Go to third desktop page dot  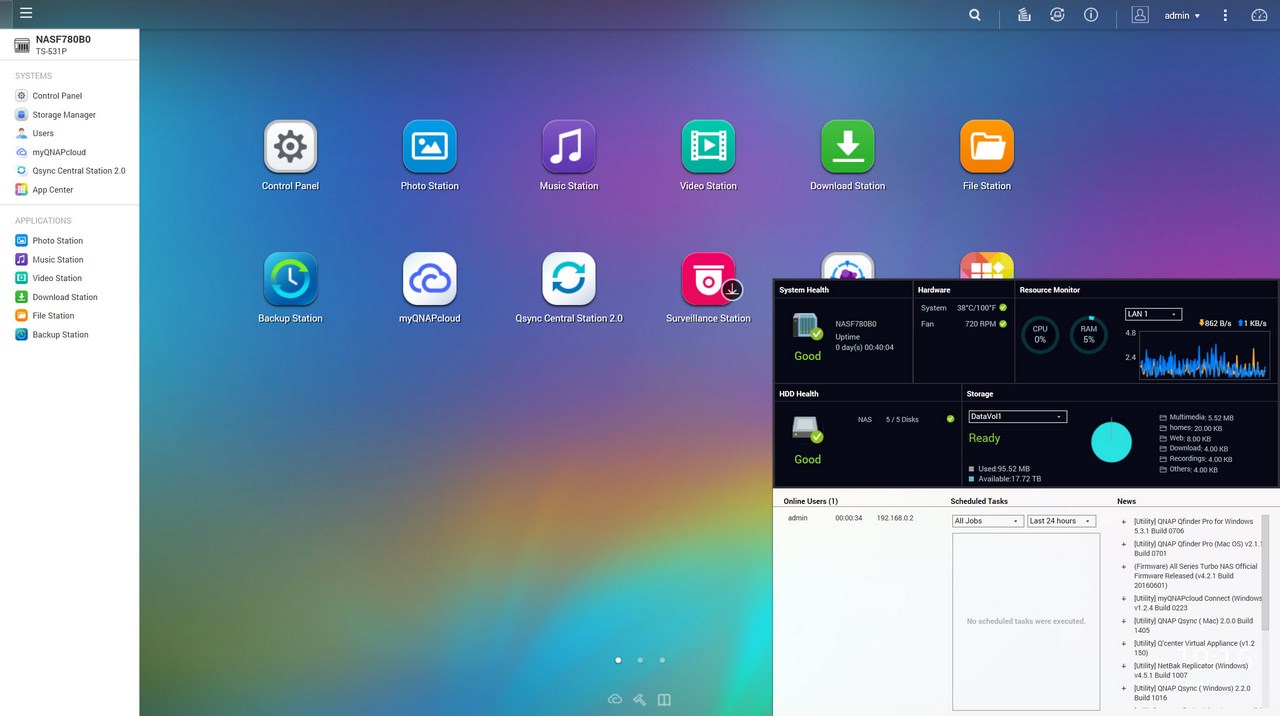coord(662,660)
